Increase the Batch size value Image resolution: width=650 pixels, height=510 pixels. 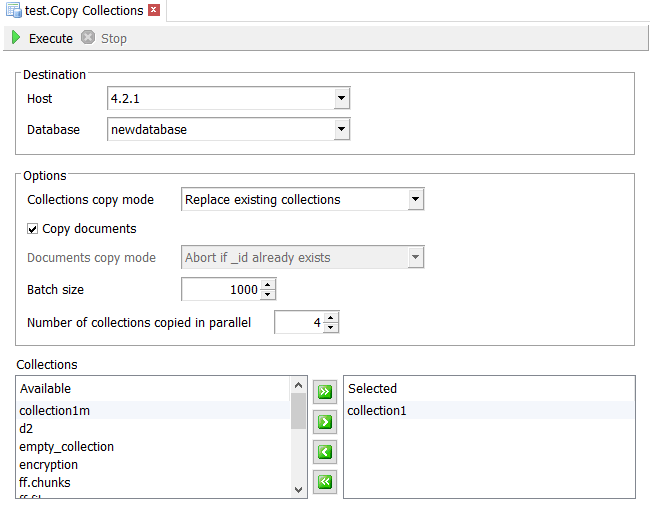[x=267, y=285]
